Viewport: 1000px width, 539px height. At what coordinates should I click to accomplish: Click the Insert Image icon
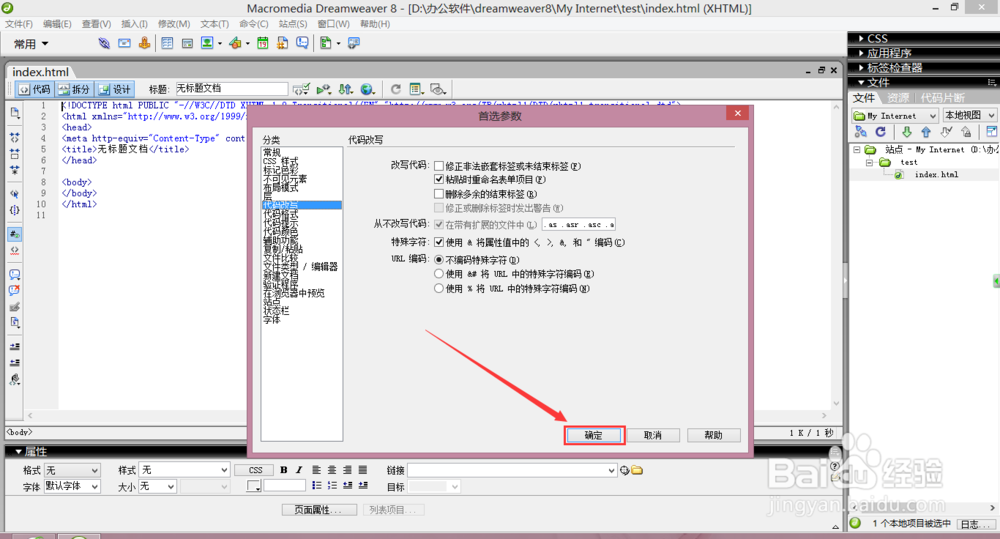click(x=207, y=43)
